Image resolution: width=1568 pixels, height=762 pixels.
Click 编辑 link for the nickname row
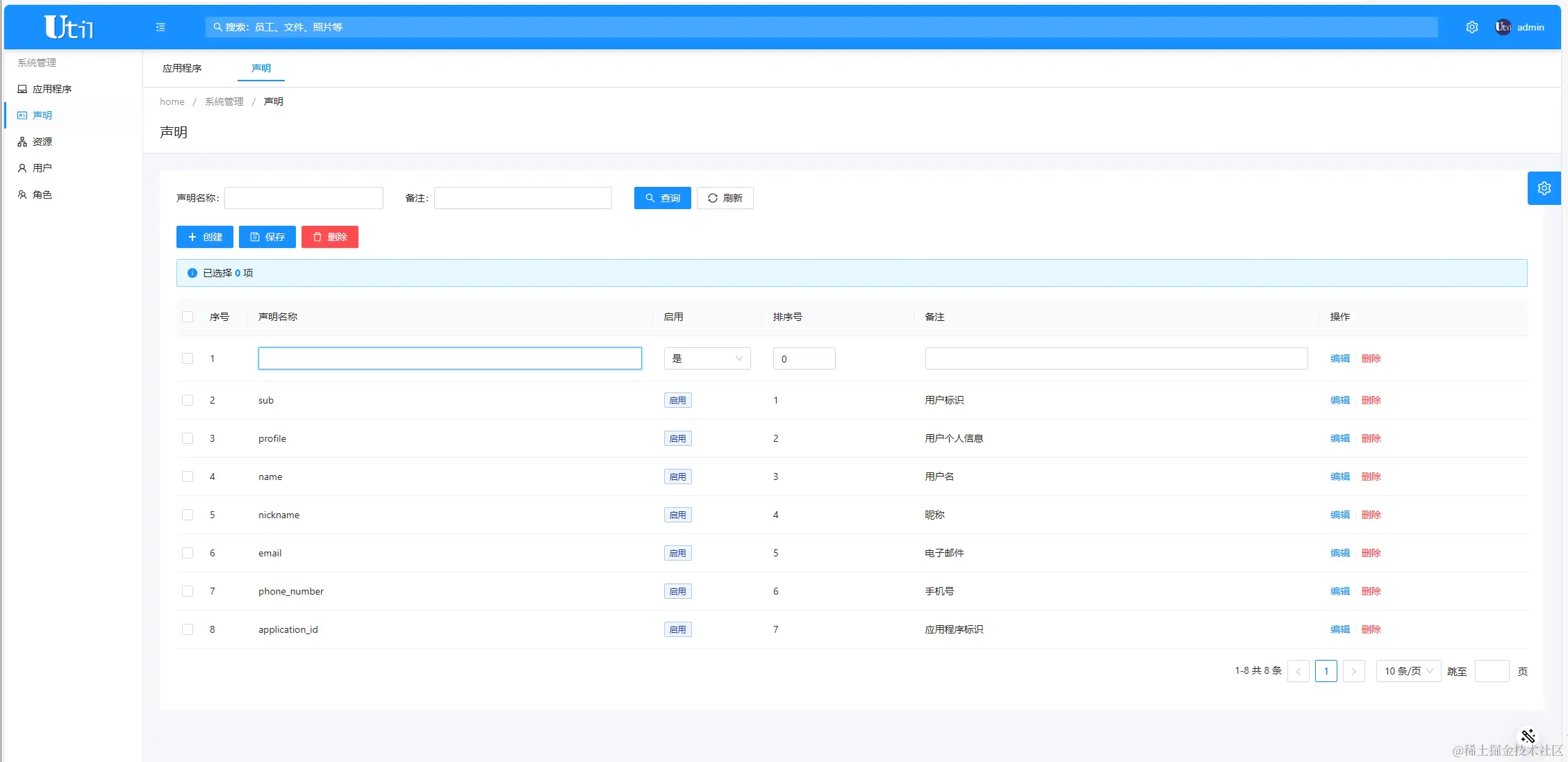[1339, 515]
